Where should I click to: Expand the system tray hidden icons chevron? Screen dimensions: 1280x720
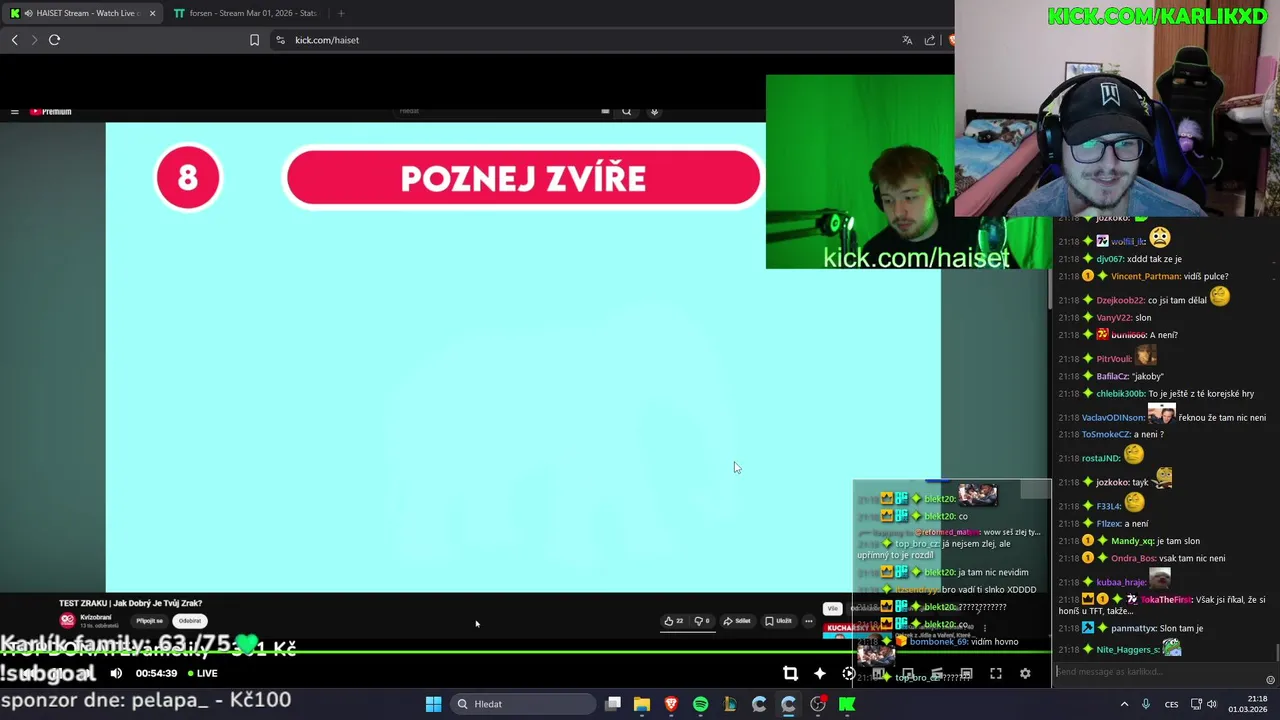pos(1124,704)
